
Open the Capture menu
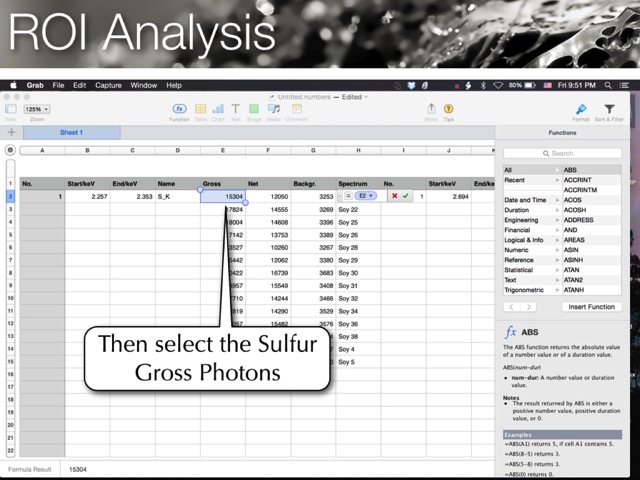pyautogui.click(x=108, y=86)
